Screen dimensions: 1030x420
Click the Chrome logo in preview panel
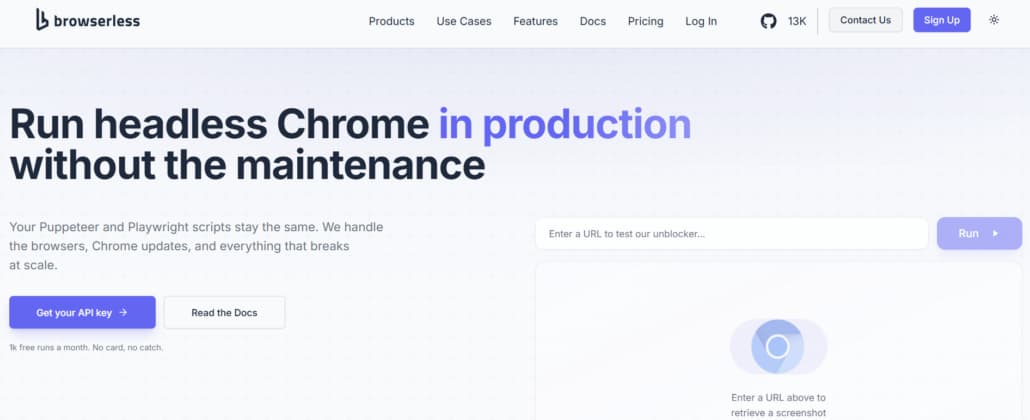click(778, 347)
